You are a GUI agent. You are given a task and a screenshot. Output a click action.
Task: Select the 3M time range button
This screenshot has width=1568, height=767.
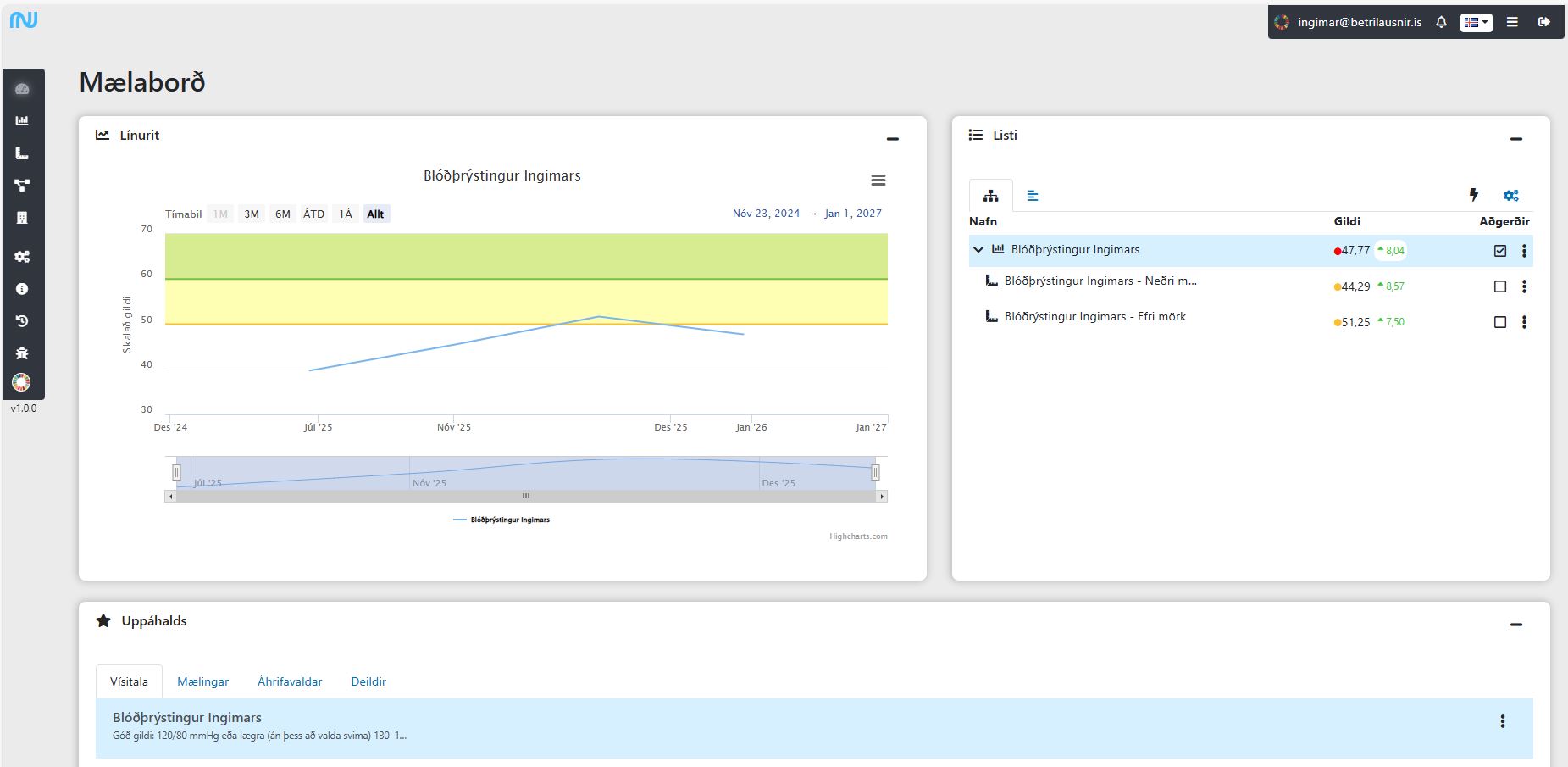[x=252, y=214]
